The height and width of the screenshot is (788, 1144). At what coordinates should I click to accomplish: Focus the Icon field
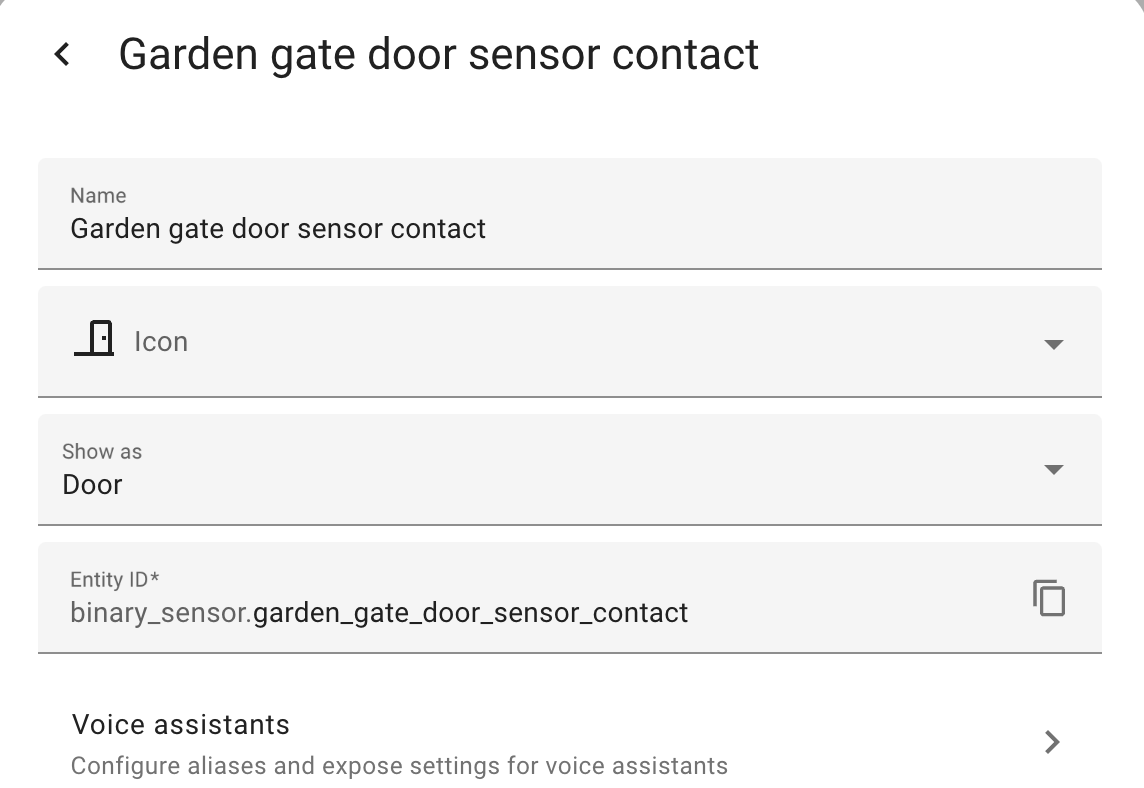pyautogui.click(x=500, y=341)
